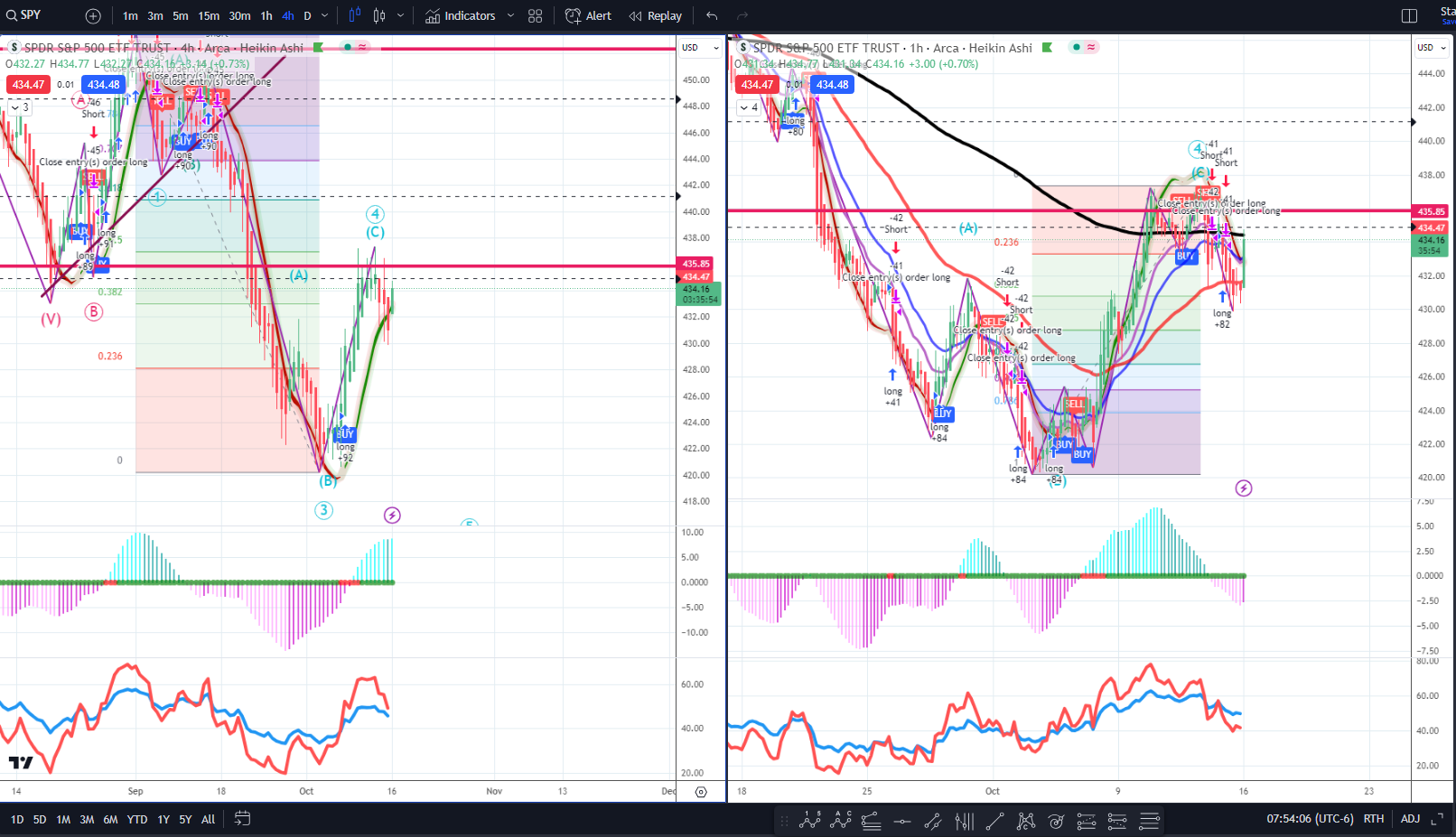Set date range to 1D
The image size is (1456, 837).
(17, 819)
